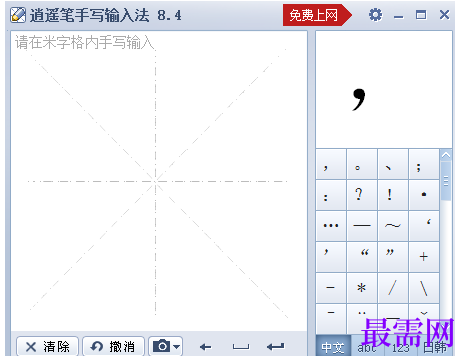Open settings via the gear icon

[x=376, y=15]
